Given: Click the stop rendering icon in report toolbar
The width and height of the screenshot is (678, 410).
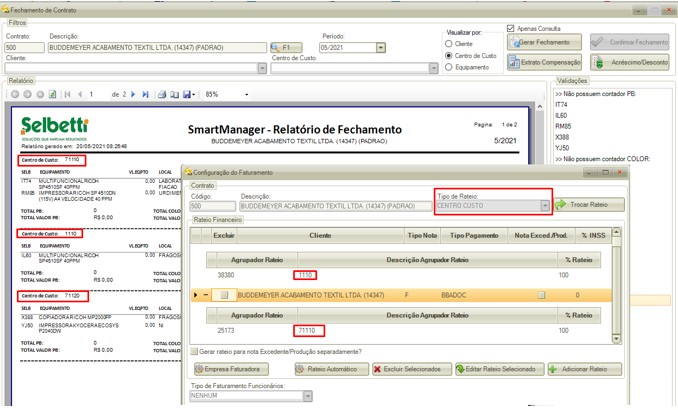Looking at the screenshot, I should click(40, 94).
